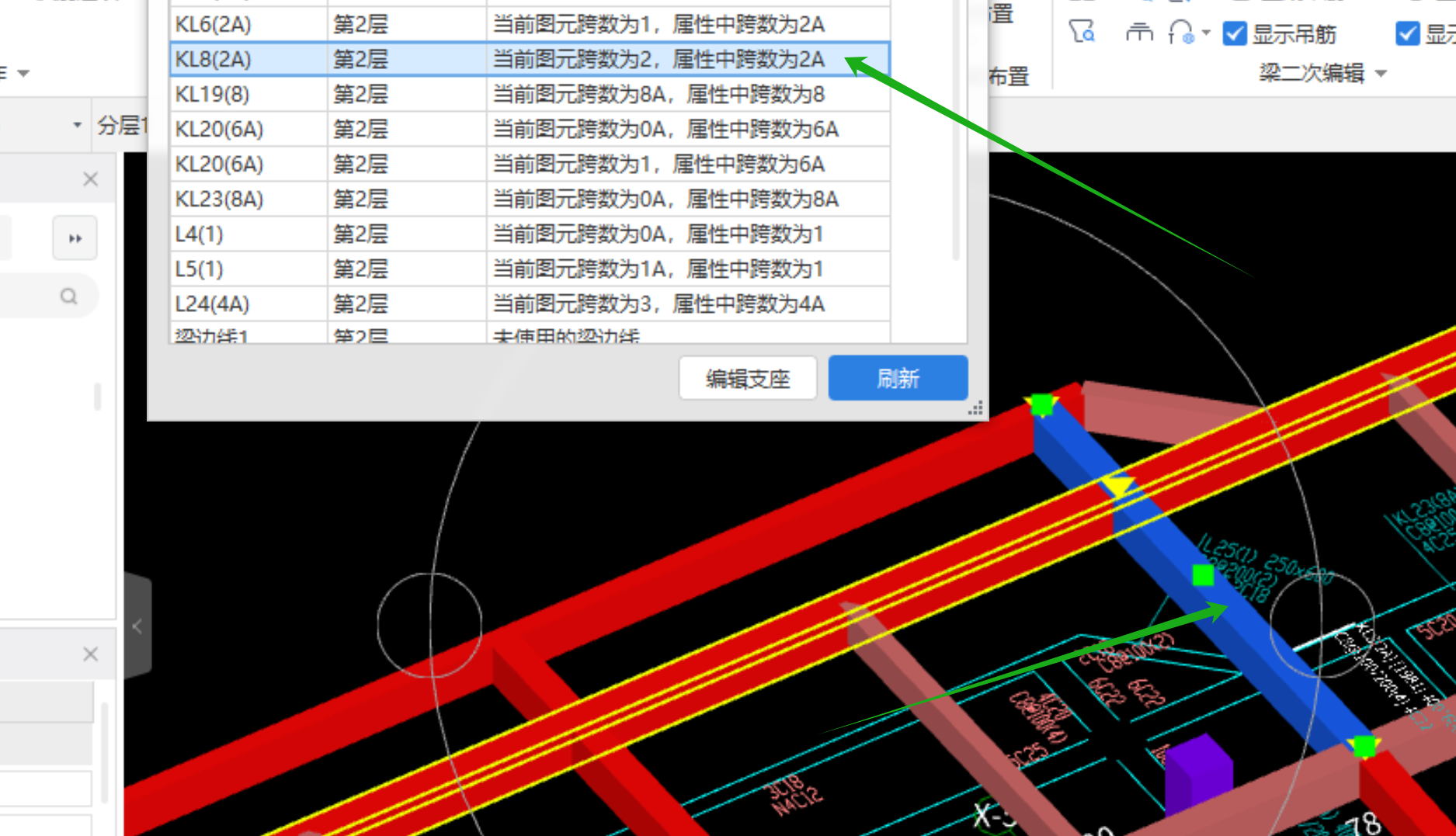Open the arc tool's small dropdown arrow
Viewport: 1456px width, 836px height.
click(x=1206, y=33)
